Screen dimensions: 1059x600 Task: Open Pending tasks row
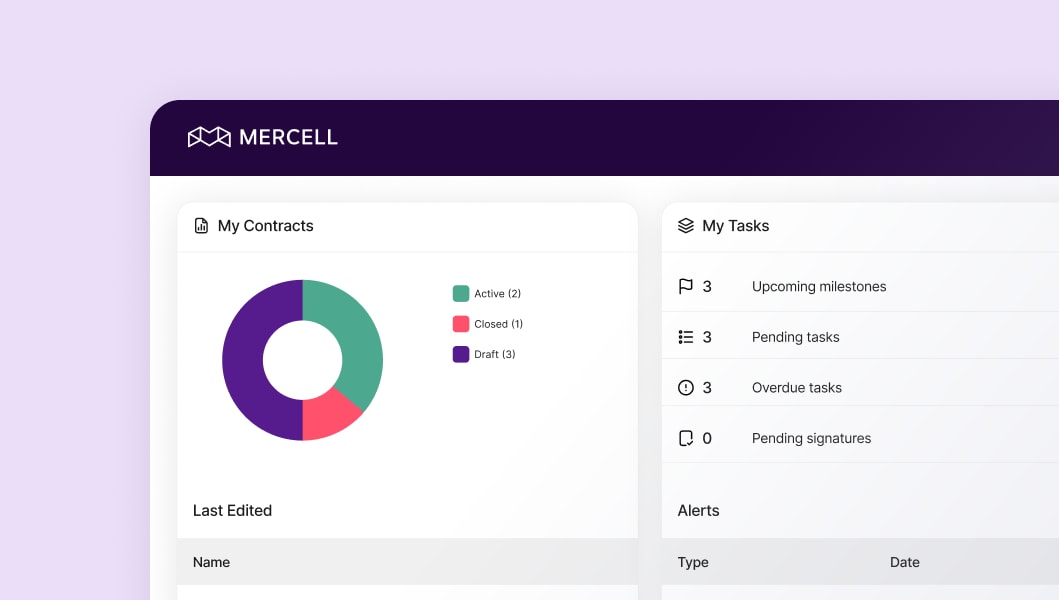pyautogui.click(x=860, y=337)
